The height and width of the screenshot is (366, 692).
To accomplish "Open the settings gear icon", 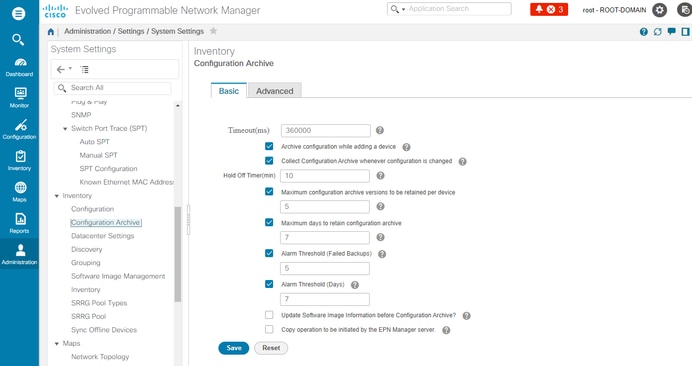I will pos(659,10).
